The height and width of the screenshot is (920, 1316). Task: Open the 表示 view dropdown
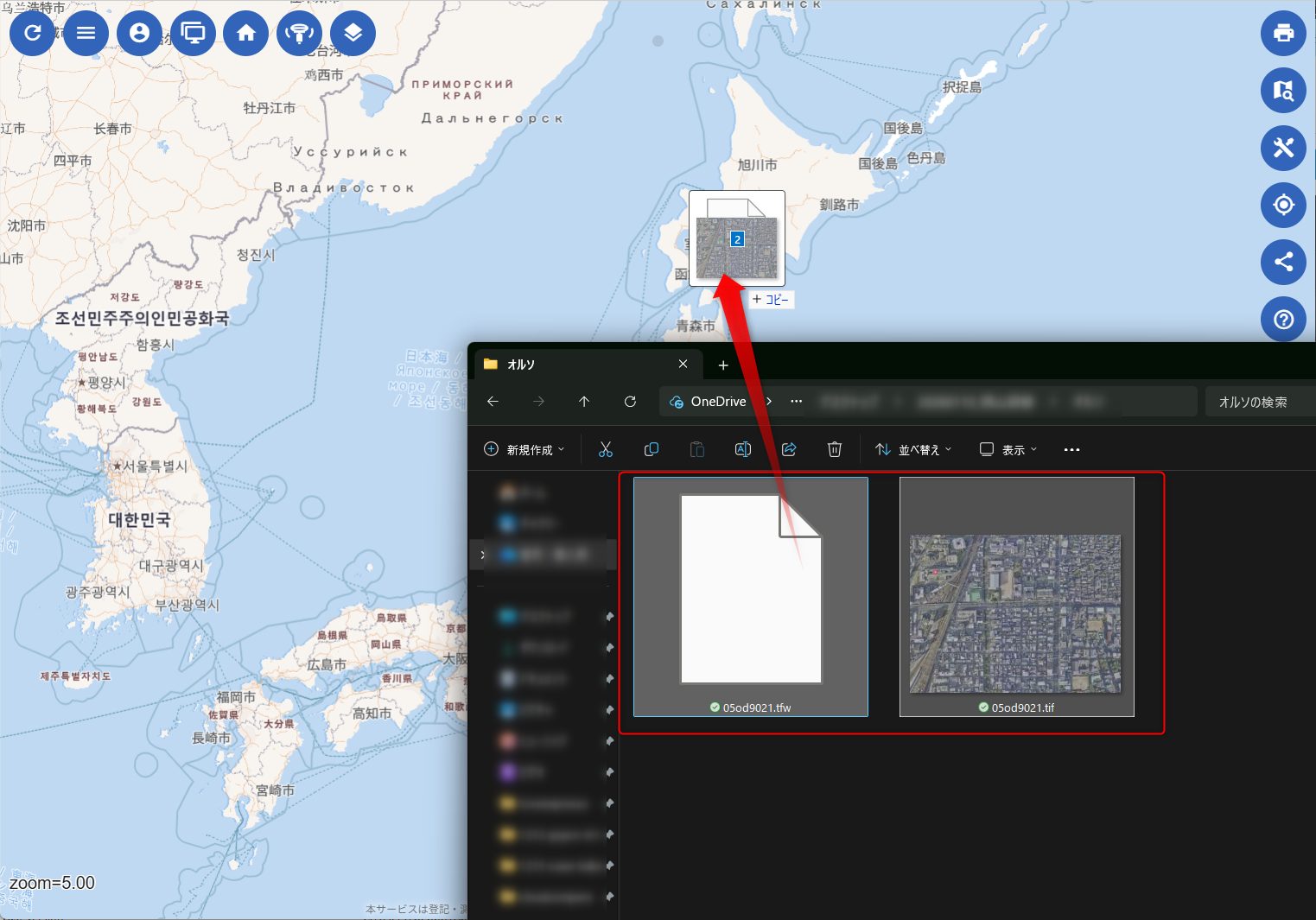[1008, 450]
